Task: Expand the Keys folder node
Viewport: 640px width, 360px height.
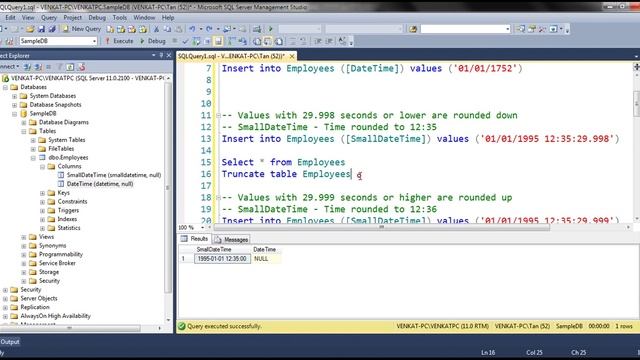Action: pos(42,193)
